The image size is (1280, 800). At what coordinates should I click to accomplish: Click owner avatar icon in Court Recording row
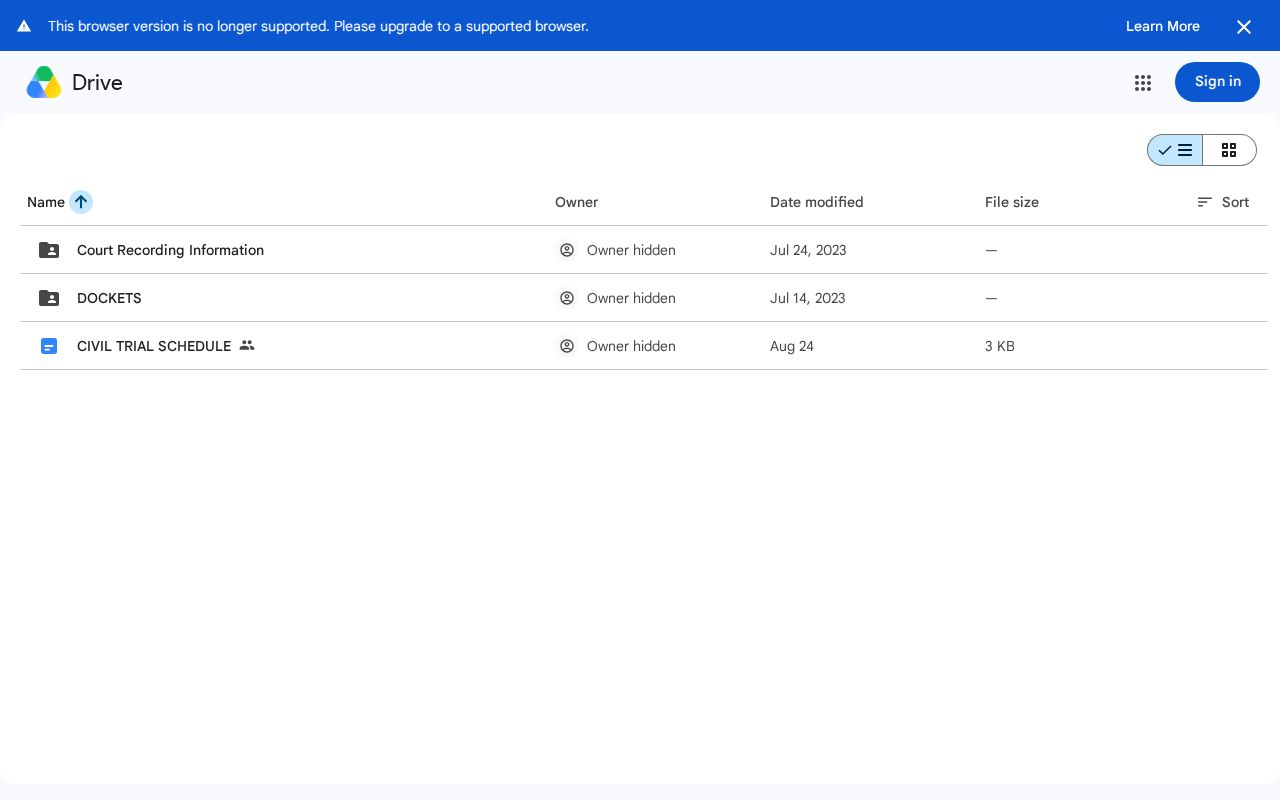point(567,250)
